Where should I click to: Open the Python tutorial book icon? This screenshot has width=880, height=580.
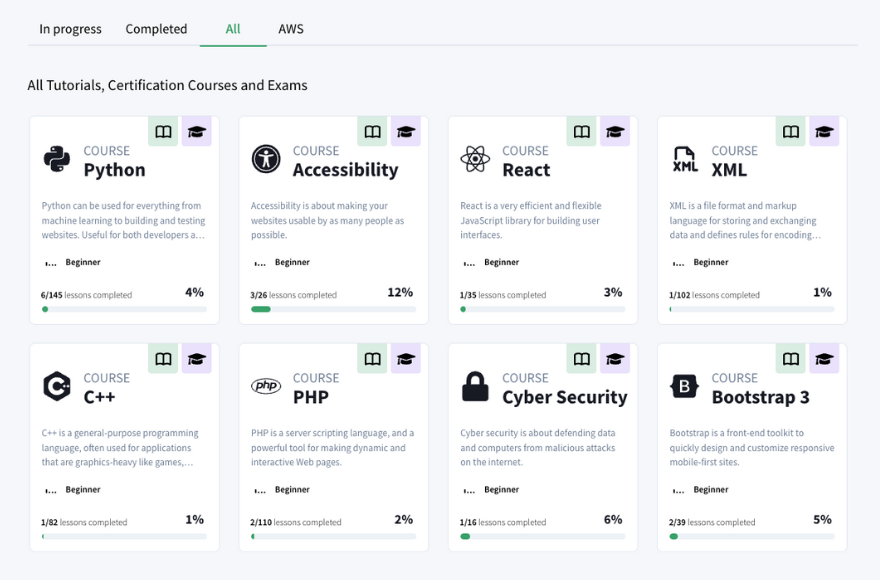162,131
